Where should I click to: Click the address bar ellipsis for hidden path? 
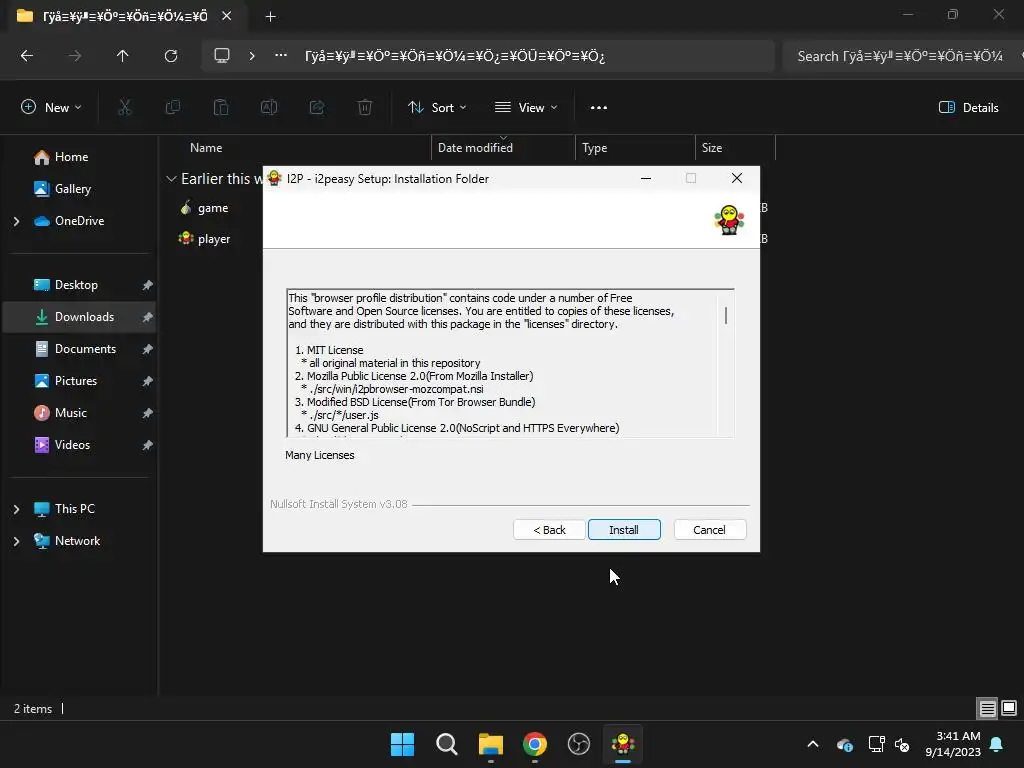(x=281, y=56)
